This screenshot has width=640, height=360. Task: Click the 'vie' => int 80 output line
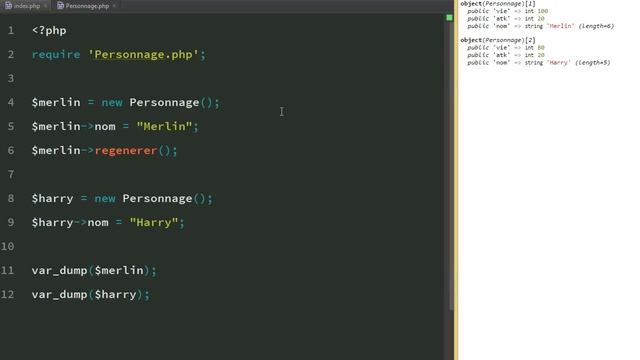point(506,48)
